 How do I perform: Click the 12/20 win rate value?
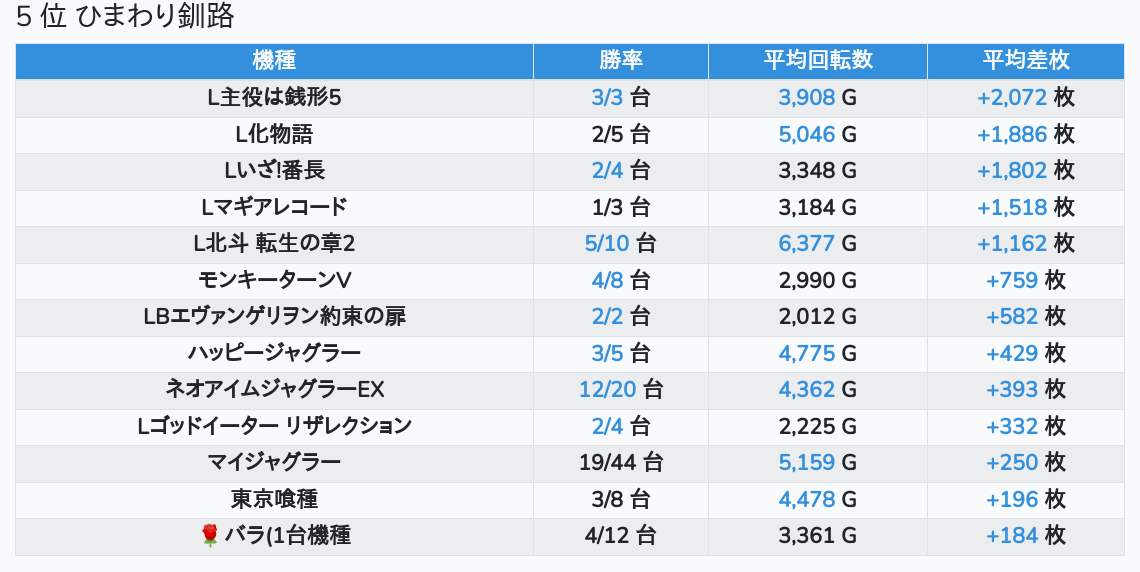[x=608, y=389]
